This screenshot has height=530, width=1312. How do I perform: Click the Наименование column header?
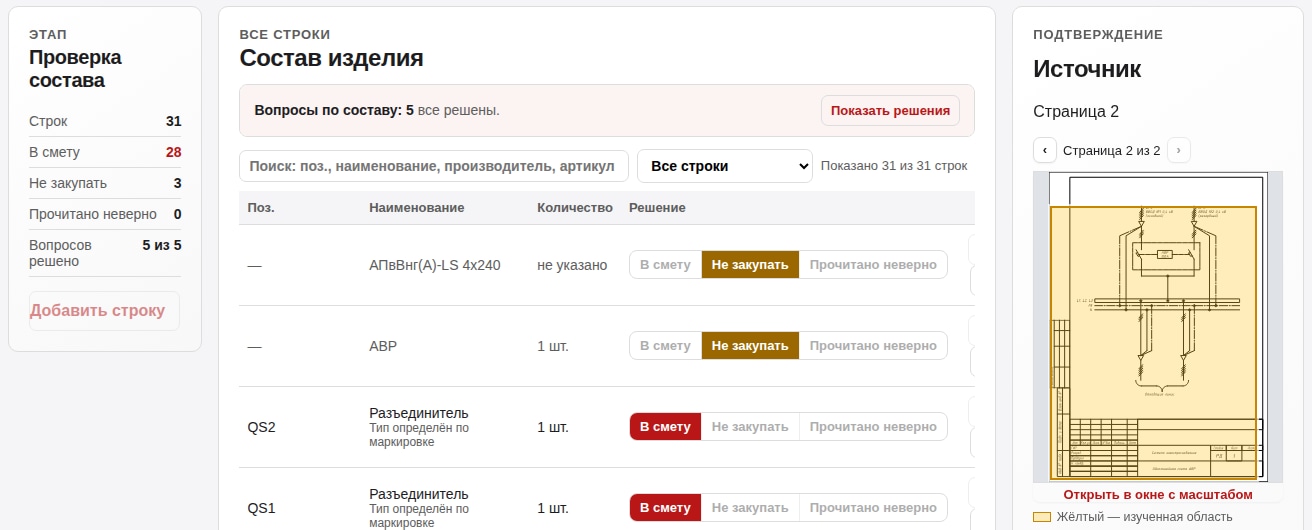416,208
